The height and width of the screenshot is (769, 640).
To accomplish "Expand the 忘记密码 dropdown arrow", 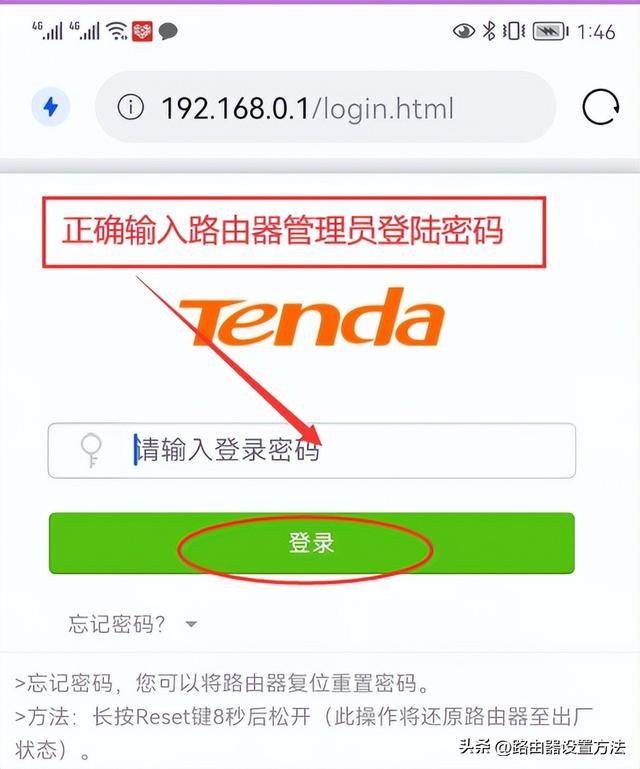I will (191, 624).
